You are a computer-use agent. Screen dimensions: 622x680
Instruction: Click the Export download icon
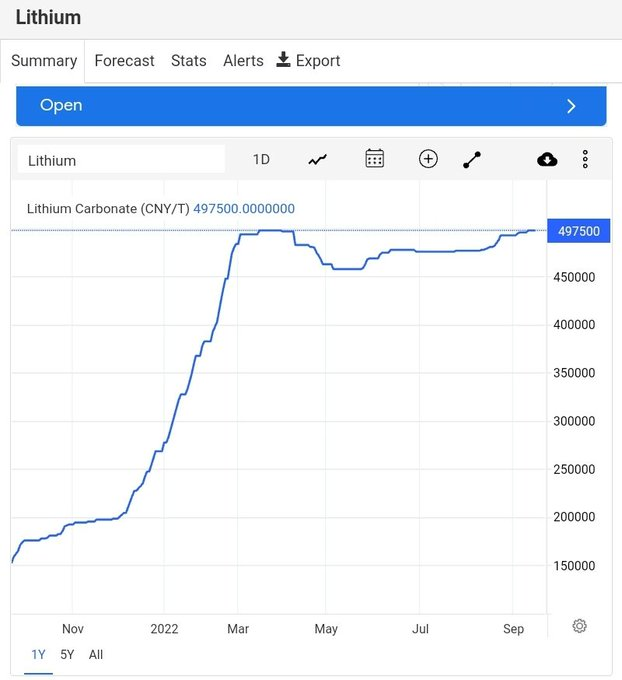(283, 59)
